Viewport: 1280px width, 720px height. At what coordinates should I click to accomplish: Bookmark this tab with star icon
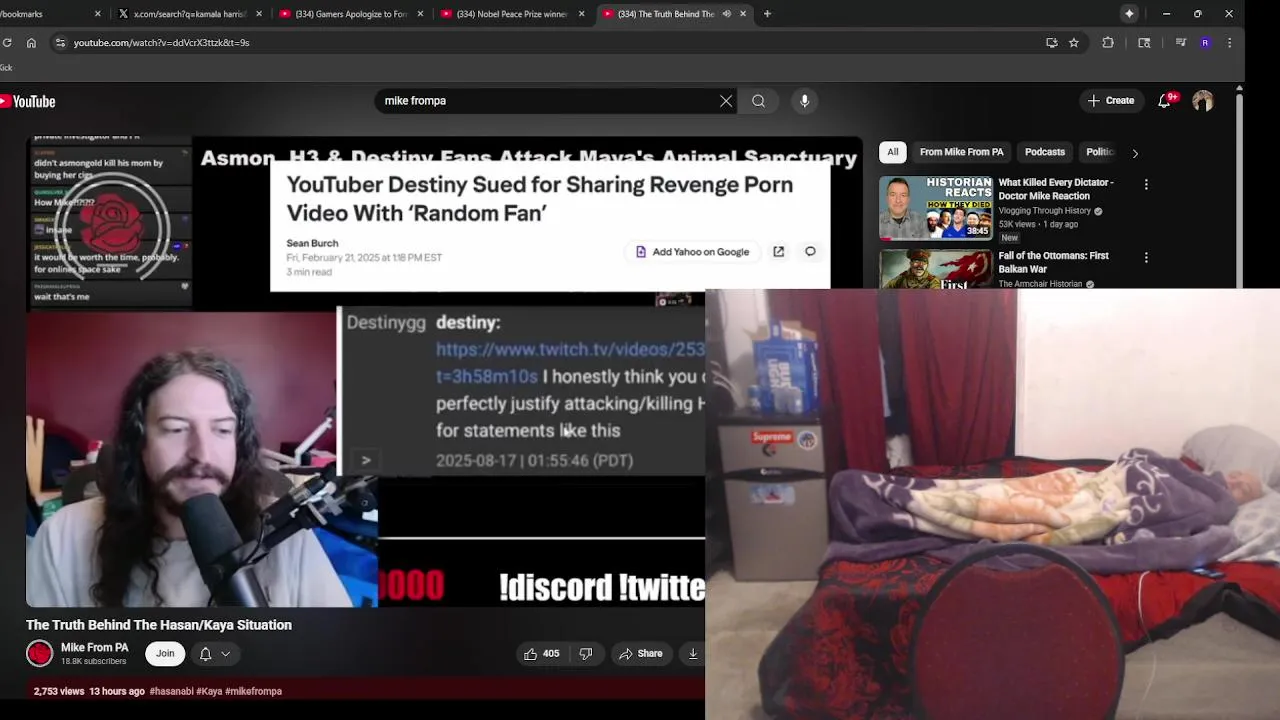coord(1074,43)
